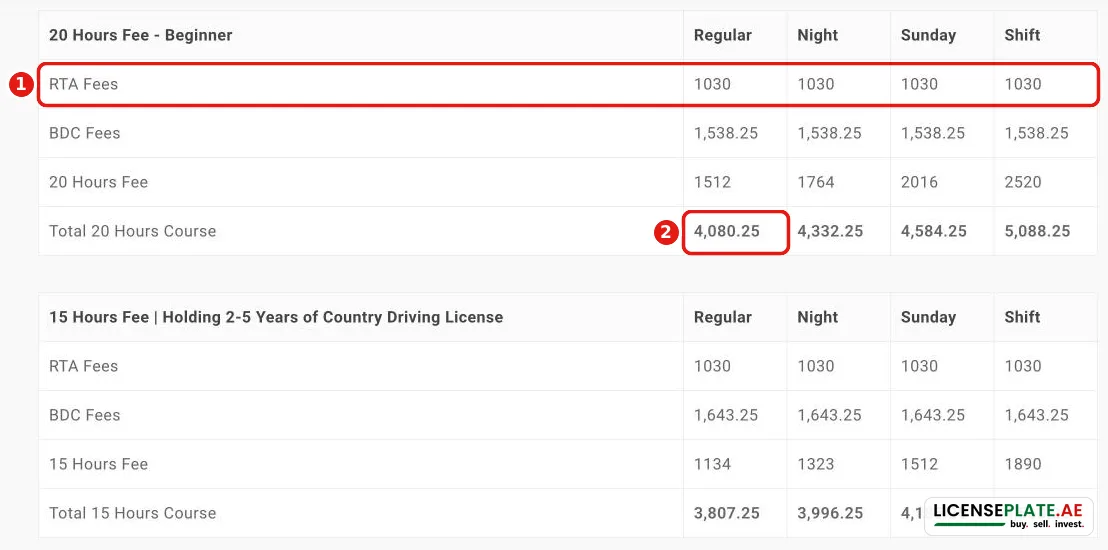Click Night RTA Fees 1030 in 15 Hours table
The image size is (1108, 550).
816,366
